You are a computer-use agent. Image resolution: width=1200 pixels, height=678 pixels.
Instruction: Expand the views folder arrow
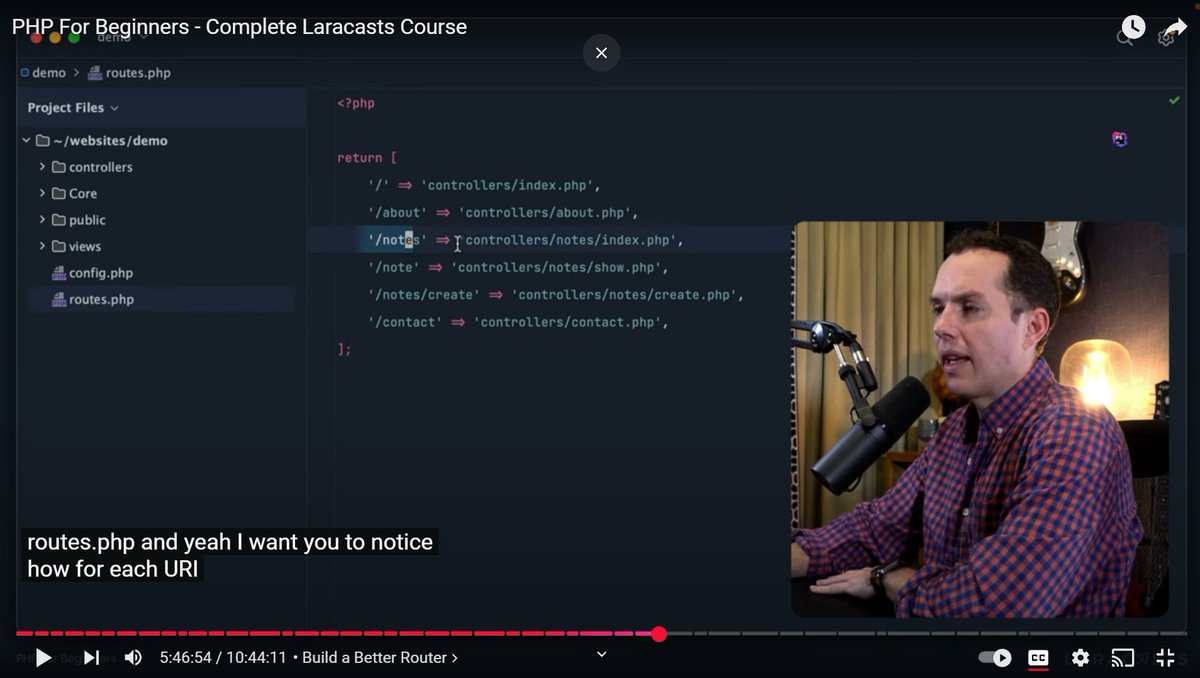click(42, 246)
